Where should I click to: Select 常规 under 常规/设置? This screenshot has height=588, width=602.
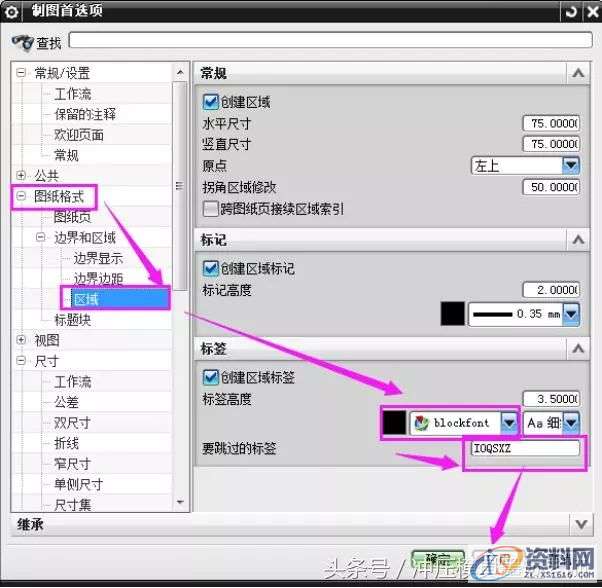coord(66,155)
